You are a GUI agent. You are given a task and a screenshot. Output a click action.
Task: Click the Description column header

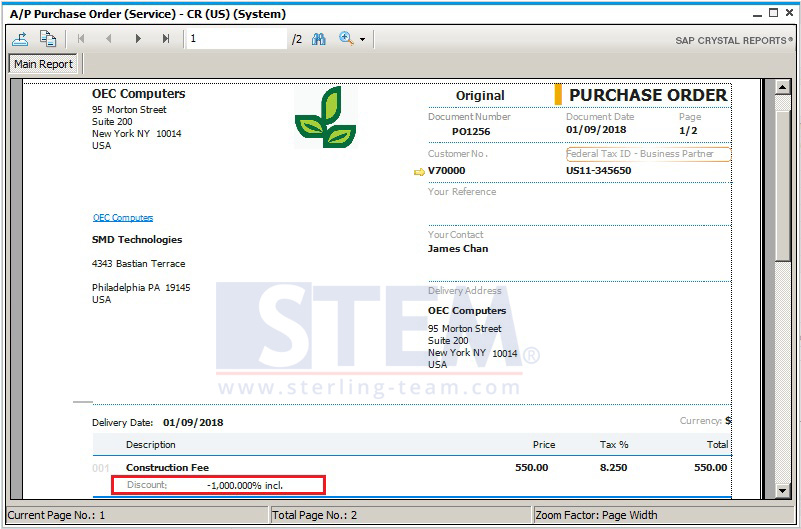click(151, 445)
